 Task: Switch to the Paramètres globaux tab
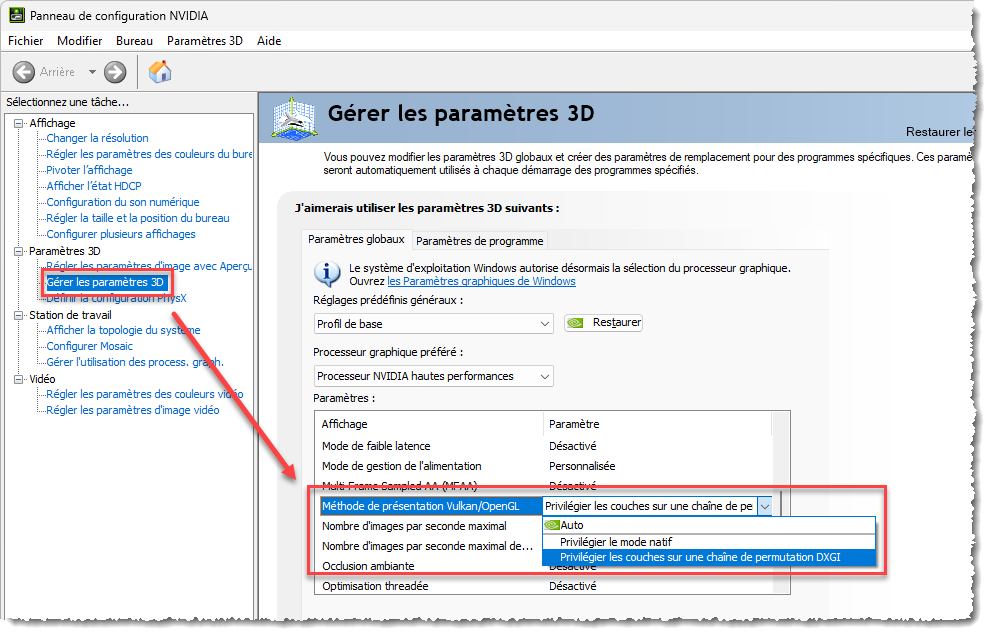pos(356,239)
